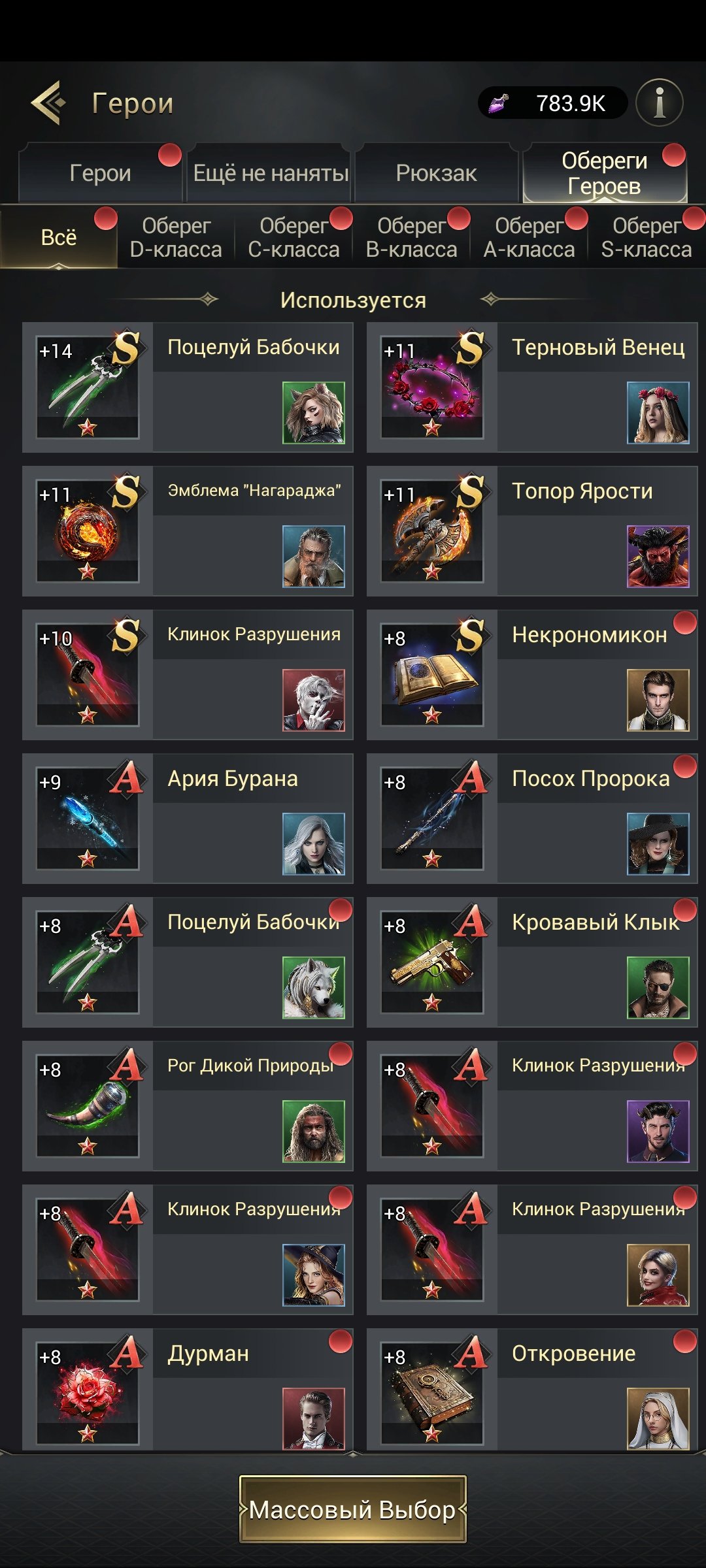Open the Эмблема "Нагараджа" talisman card

pyautogui.click(x=188, y=531)
